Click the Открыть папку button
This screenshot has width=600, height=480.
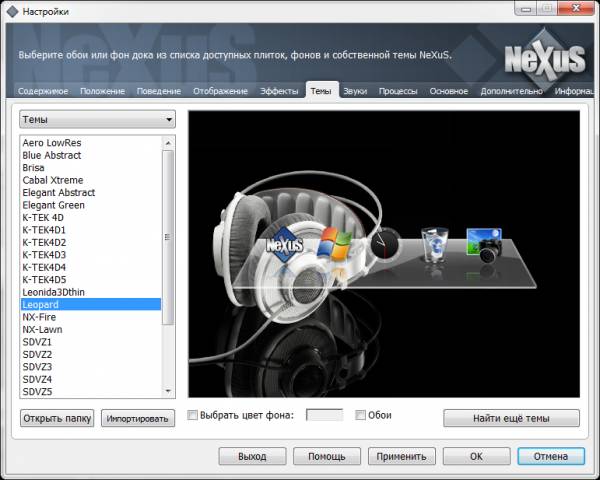pos(57,418)
